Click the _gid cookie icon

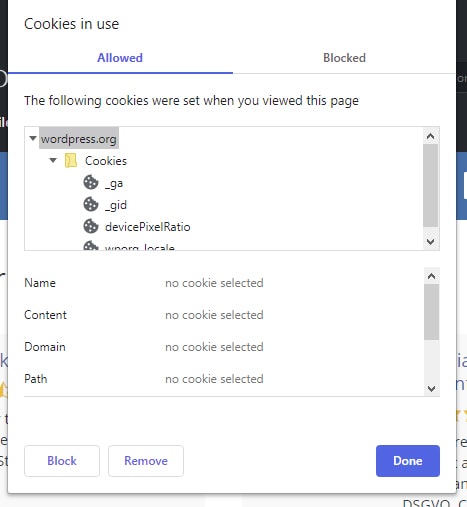pyautogui.click(x=91, y=204)
